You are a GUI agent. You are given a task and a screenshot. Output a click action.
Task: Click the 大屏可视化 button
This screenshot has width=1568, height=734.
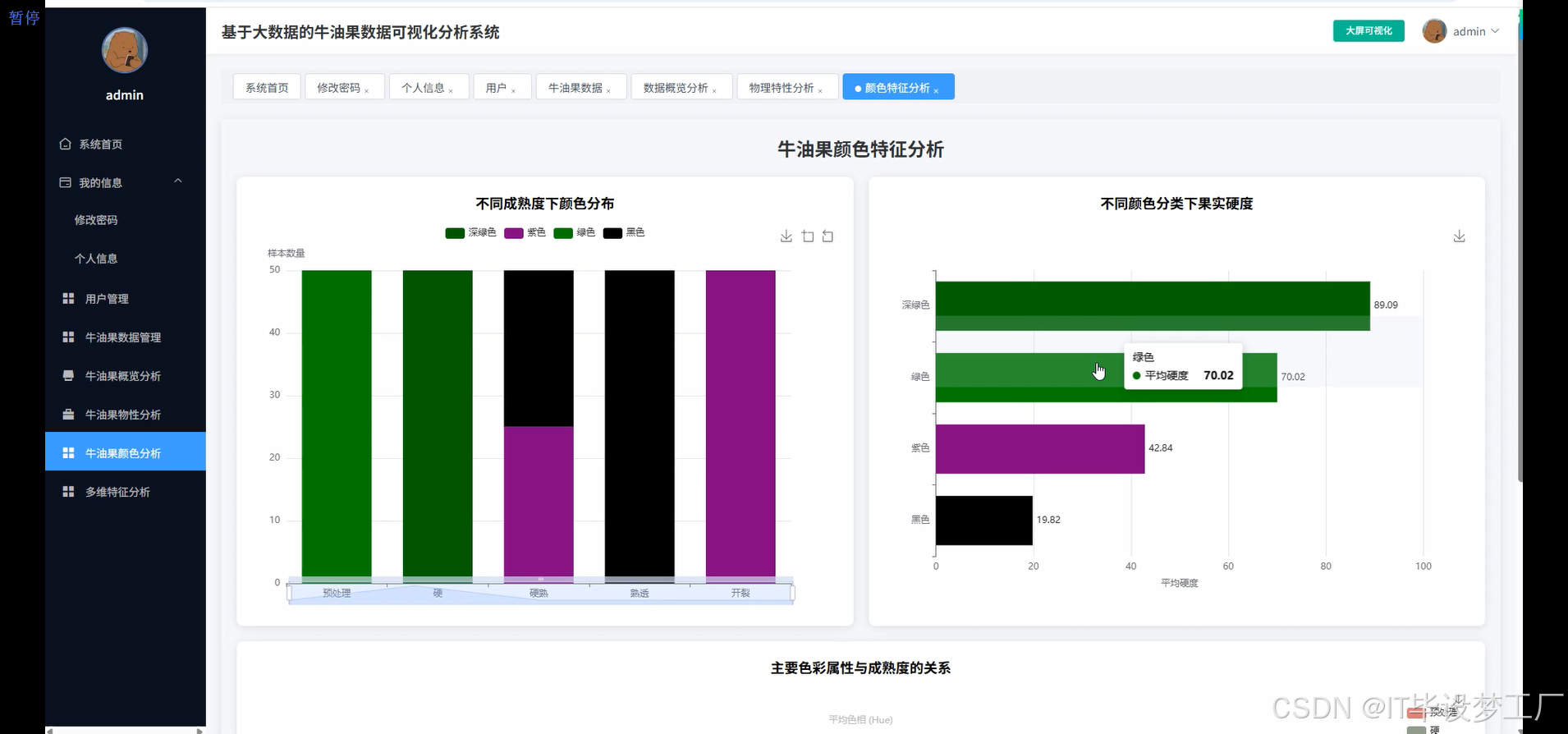tap(1369, 31)
